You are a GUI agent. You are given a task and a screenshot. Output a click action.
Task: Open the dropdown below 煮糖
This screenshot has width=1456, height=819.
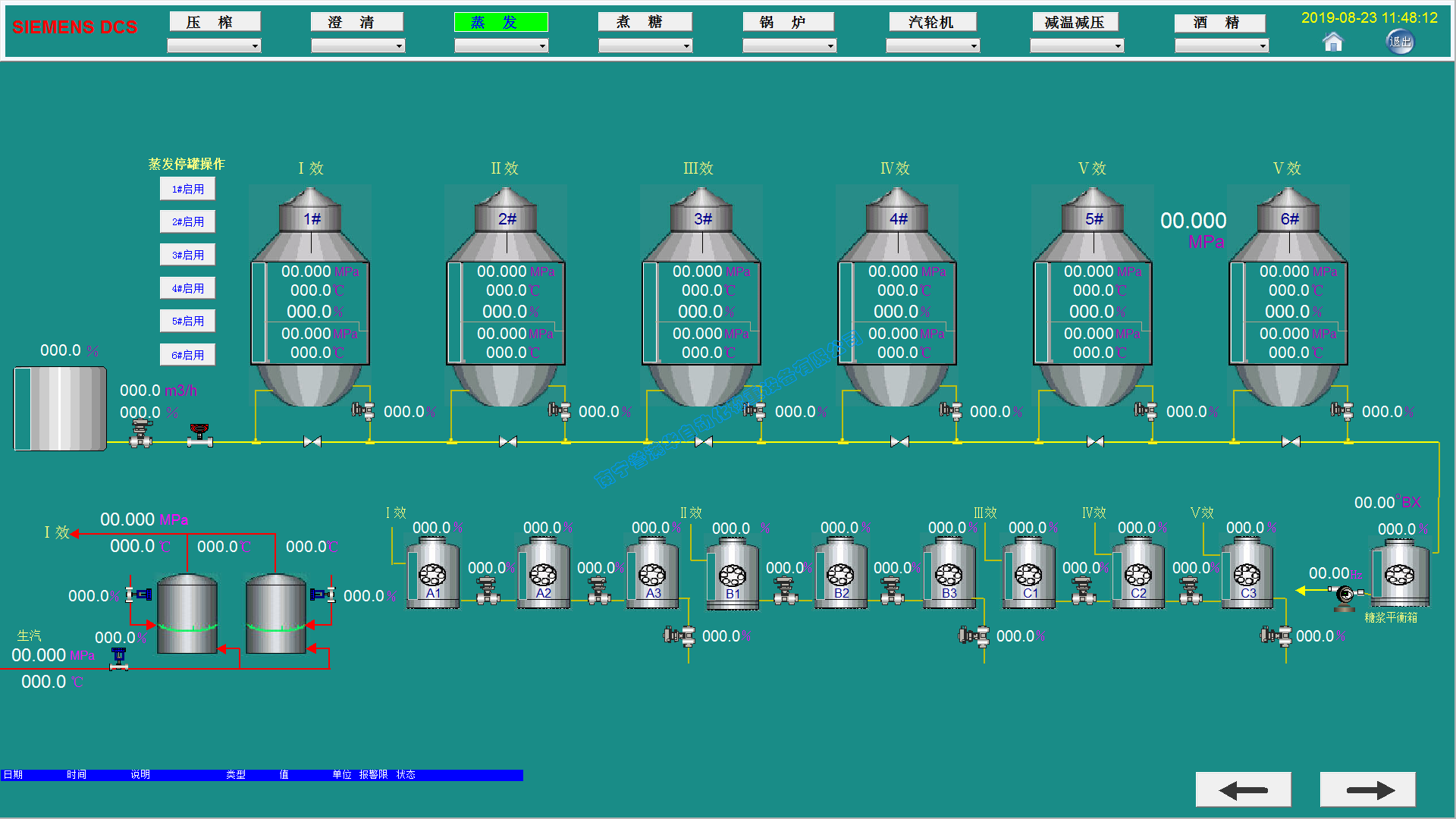[x=645, y=46]
